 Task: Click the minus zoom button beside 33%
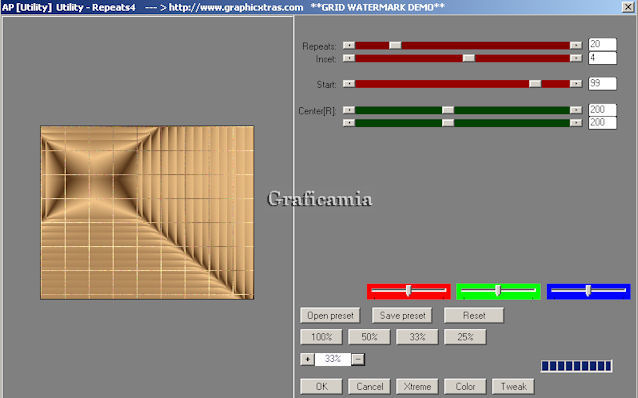(x=358, y=359)
